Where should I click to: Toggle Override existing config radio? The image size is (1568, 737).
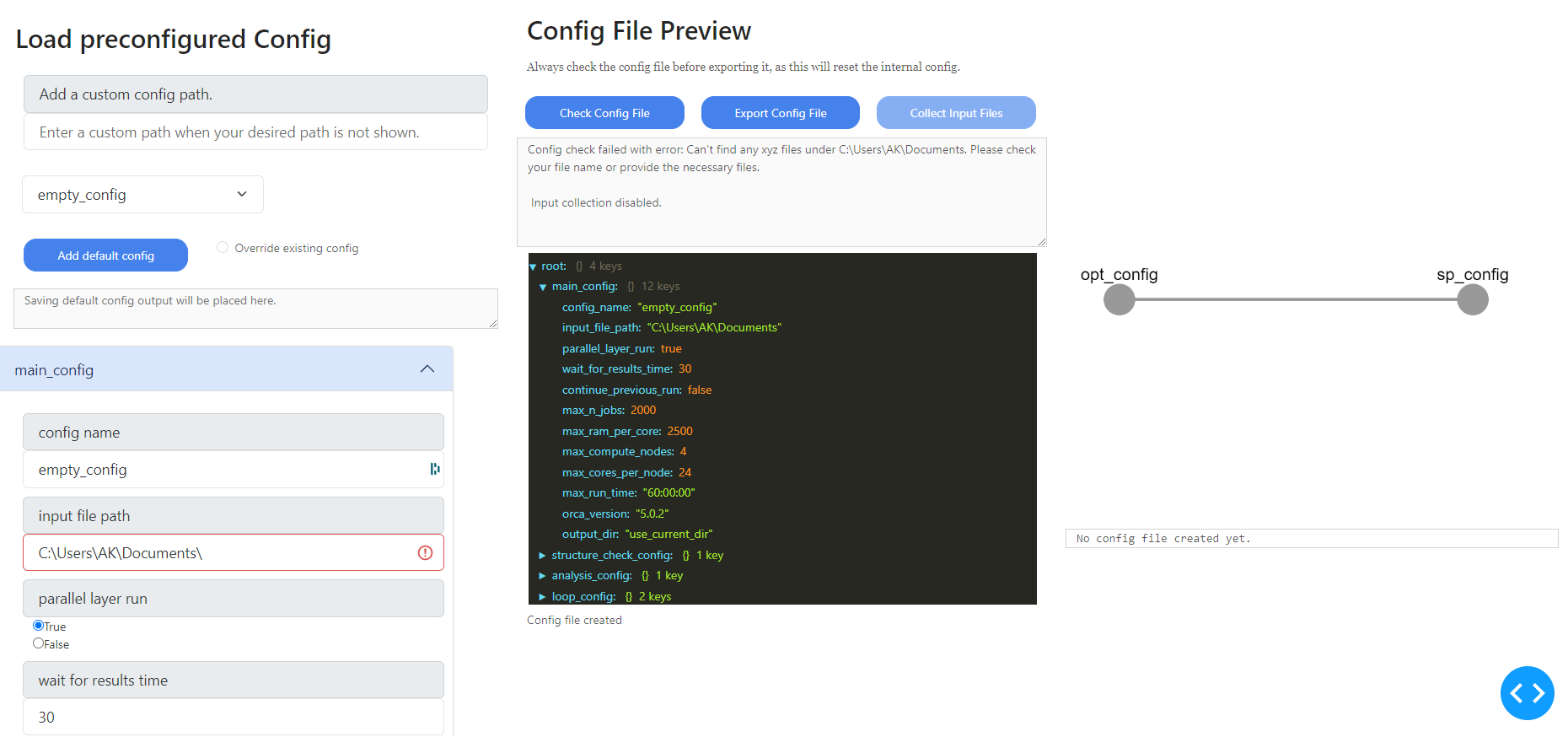pos(223,247)
